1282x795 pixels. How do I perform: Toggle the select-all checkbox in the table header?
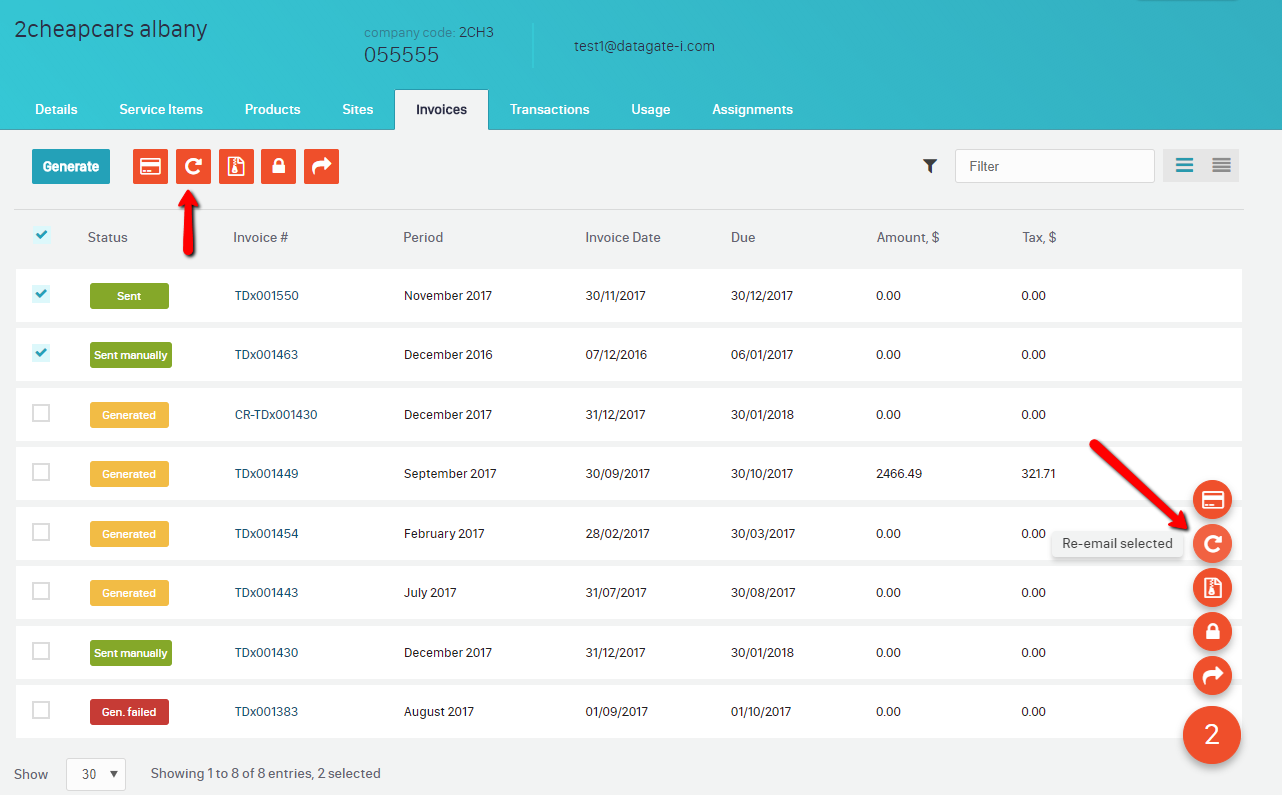coord(41,236)
